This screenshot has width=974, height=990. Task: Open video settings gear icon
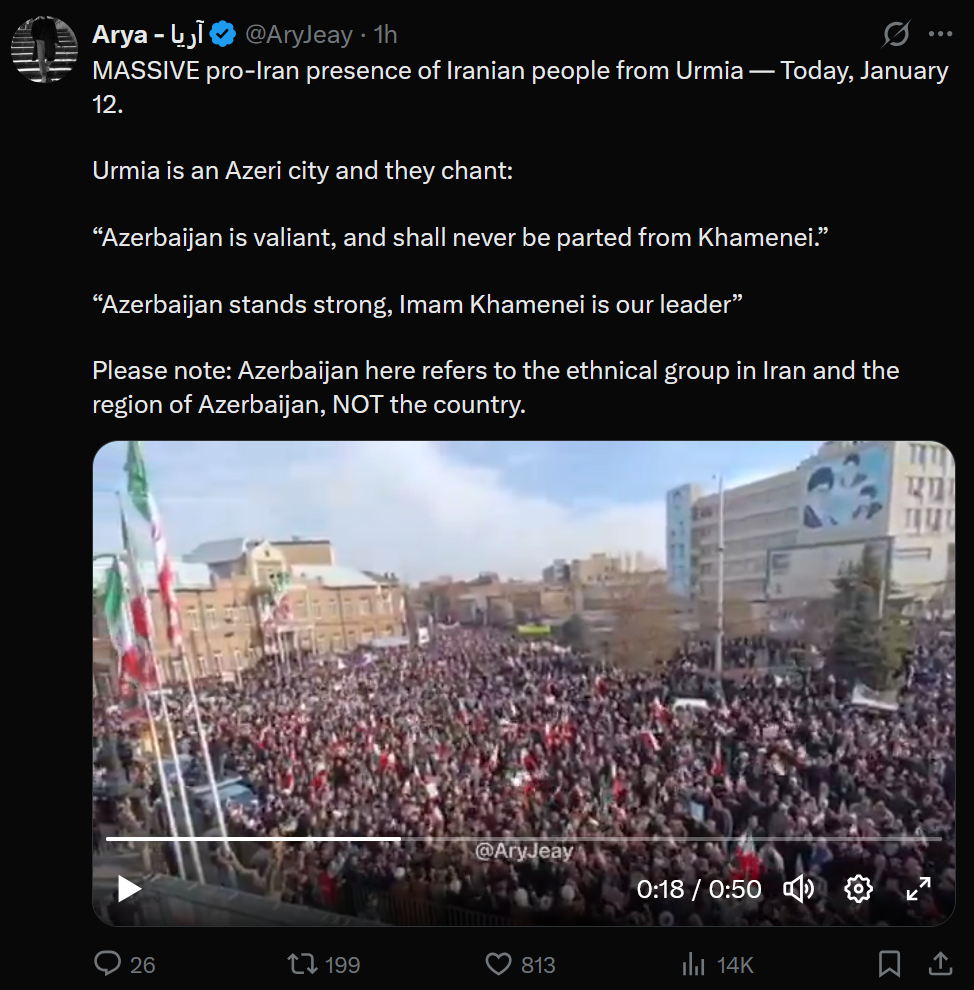[858, 888]
